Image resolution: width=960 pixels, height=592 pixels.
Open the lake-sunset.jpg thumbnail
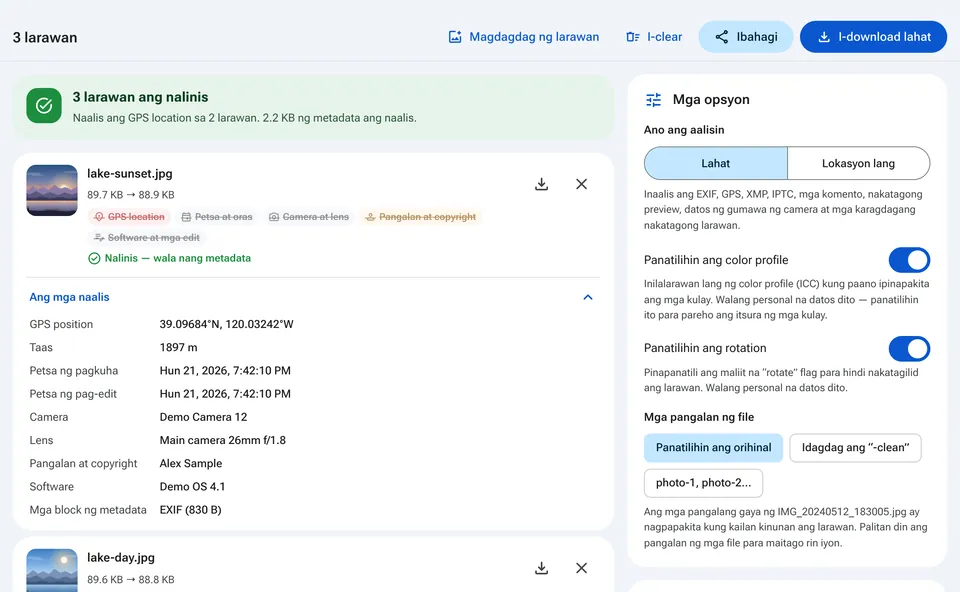tap(52, 190)
